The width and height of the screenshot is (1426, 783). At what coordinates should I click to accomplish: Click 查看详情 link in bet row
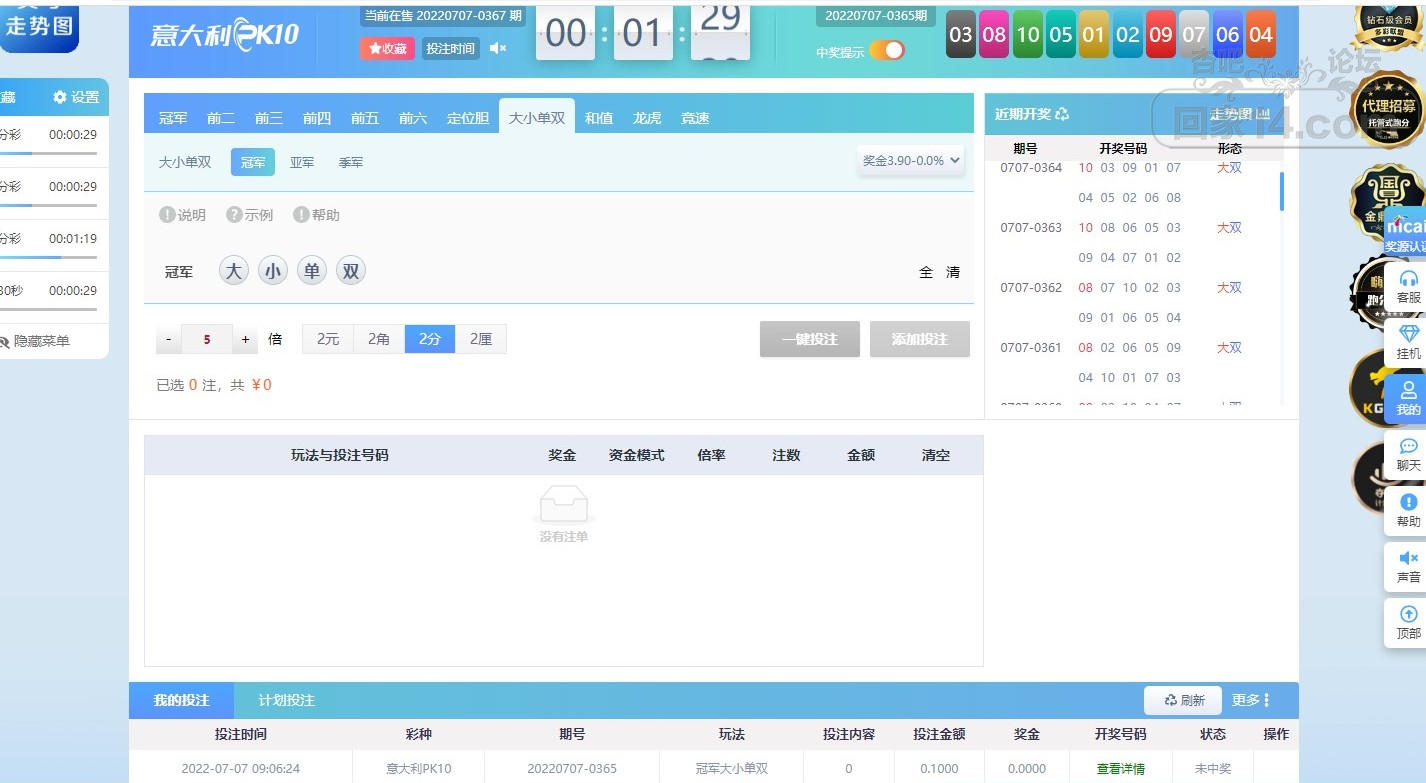(x=1120, y=769)
